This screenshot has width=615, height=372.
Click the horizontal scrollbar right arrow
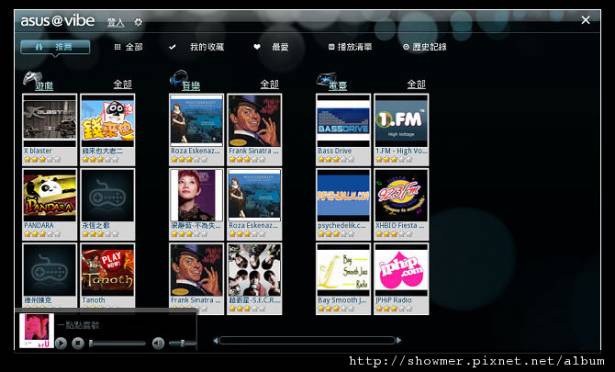click(398, 340)
